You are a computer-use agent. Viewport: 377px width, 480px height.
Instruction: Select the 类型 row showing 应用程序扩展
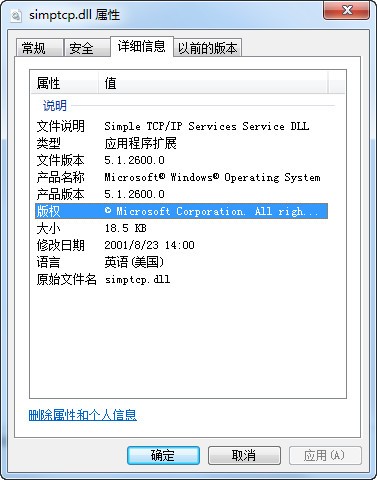(181, 143)
